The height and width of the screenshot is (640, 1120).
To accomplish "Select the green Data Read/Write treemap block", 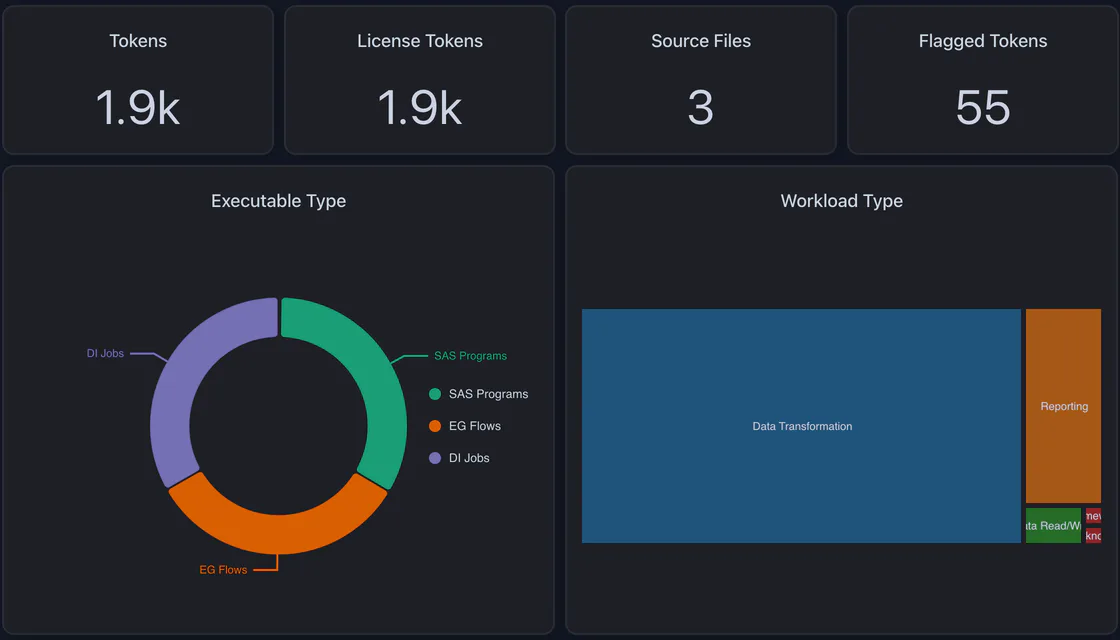I will [1054, 526].
